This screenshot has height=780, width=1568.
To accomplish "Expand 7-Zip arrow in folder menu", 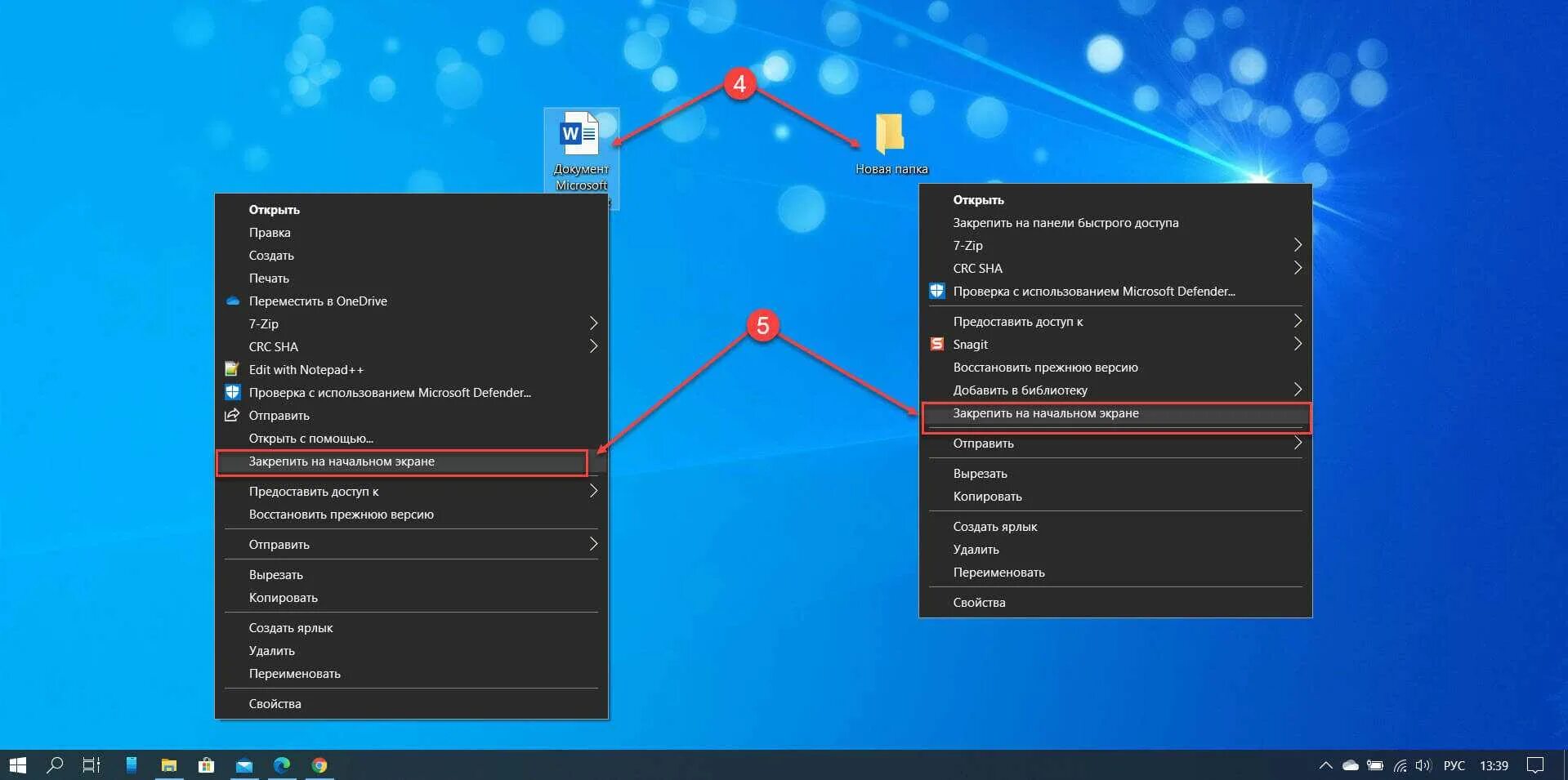I will pyautogui.click(x=1298, y=246).
